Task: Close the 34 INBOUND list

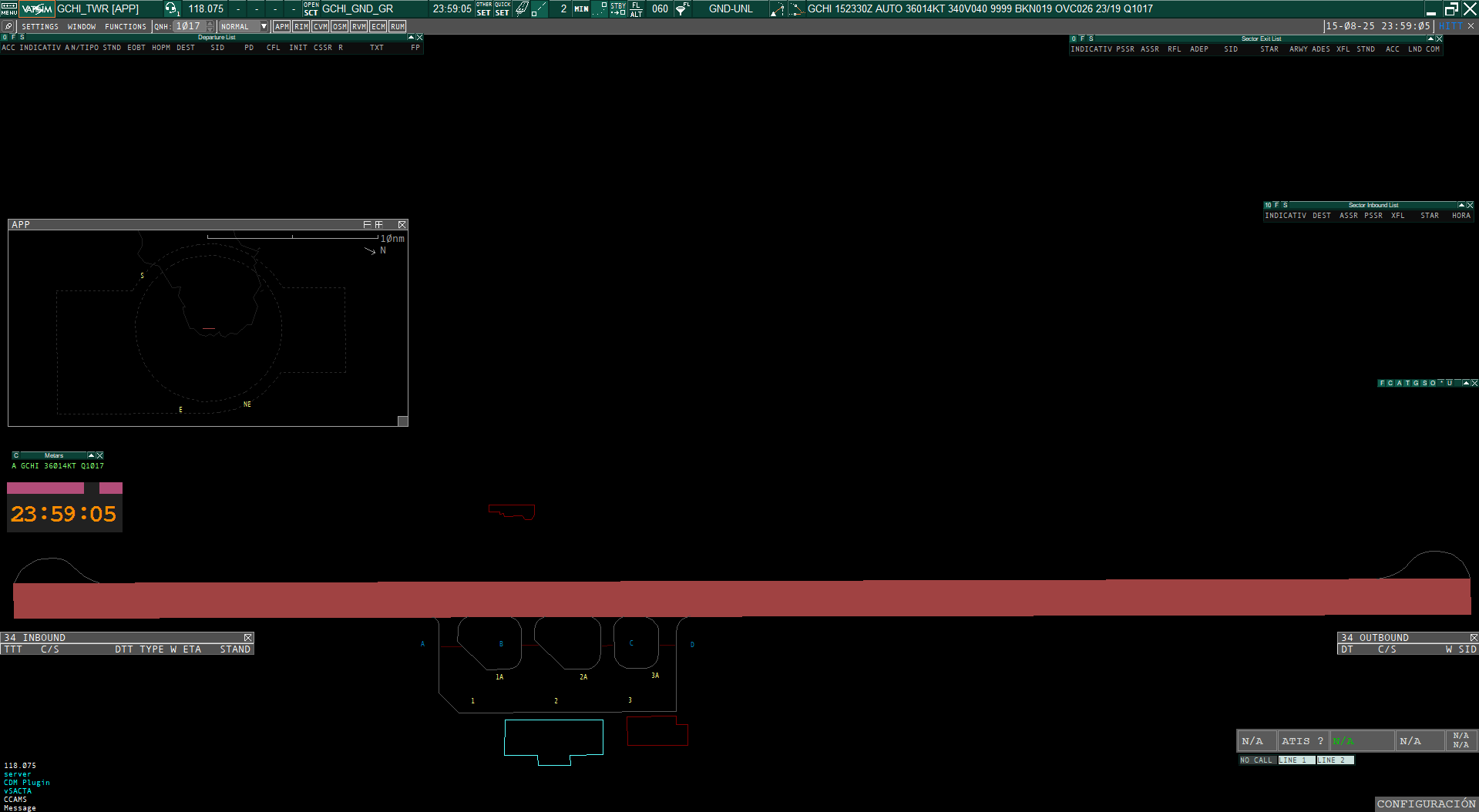Action: pos(248,638)
